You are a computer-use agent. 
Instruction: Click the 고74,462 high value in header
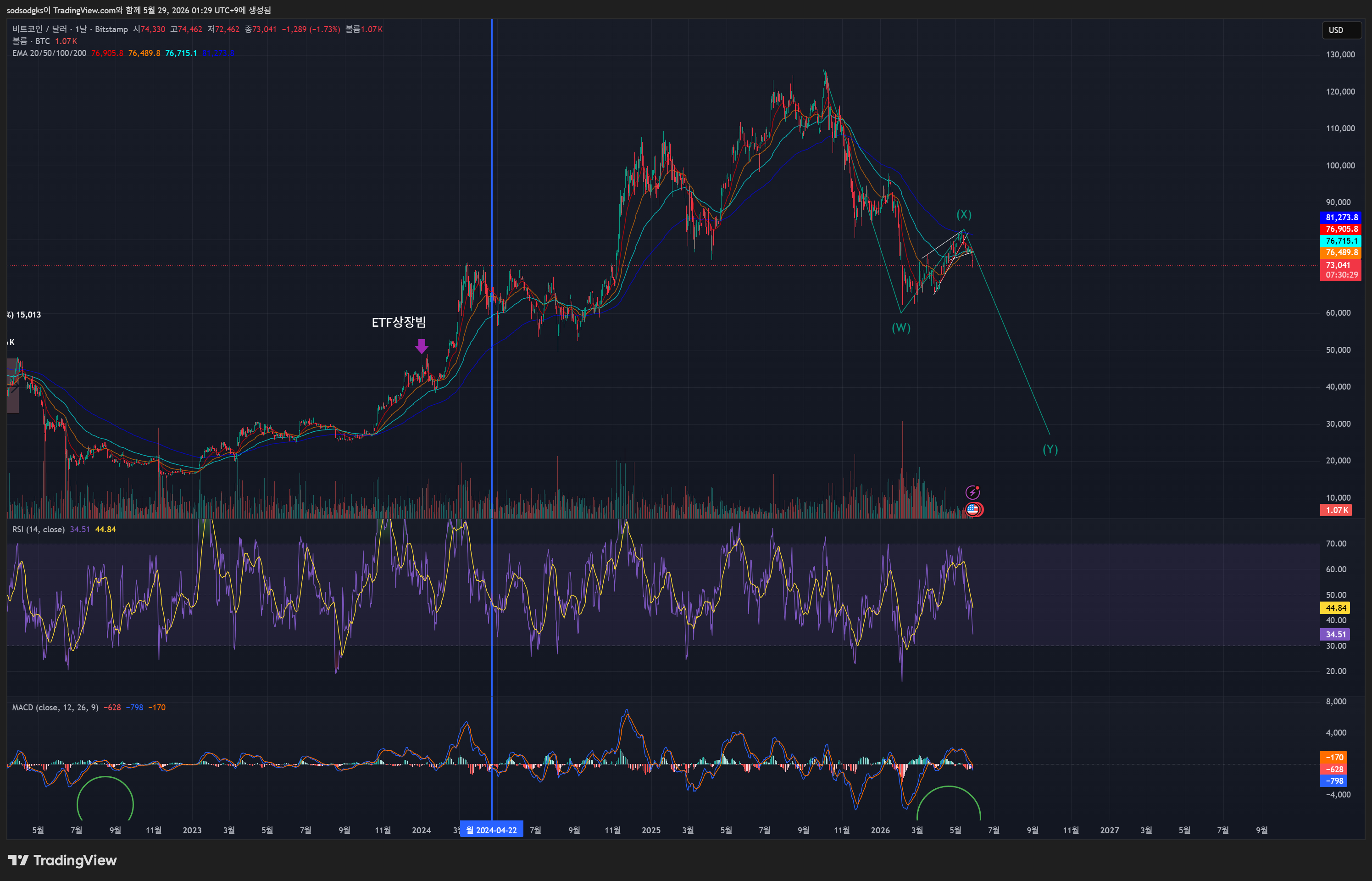[186, 29]
